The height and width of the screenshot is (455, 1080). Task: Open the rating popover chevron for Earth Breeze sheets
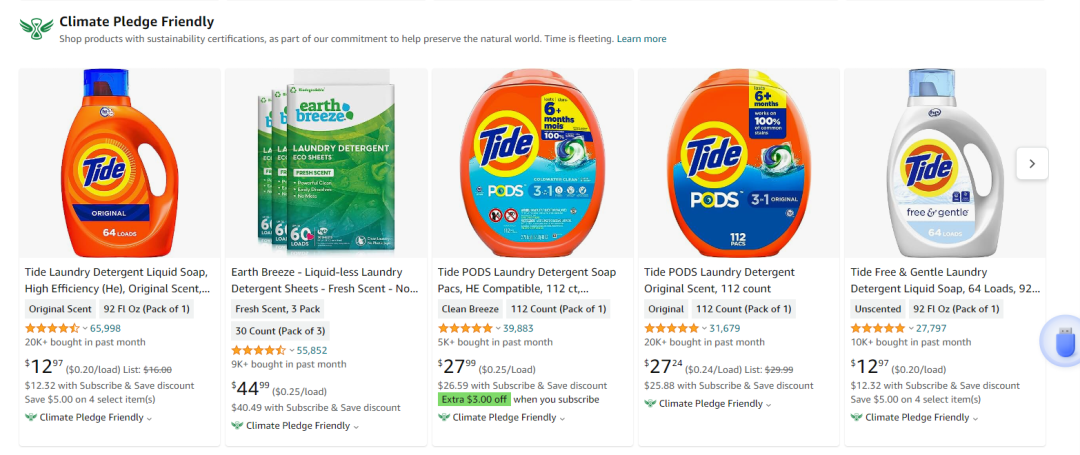point(291,350)
